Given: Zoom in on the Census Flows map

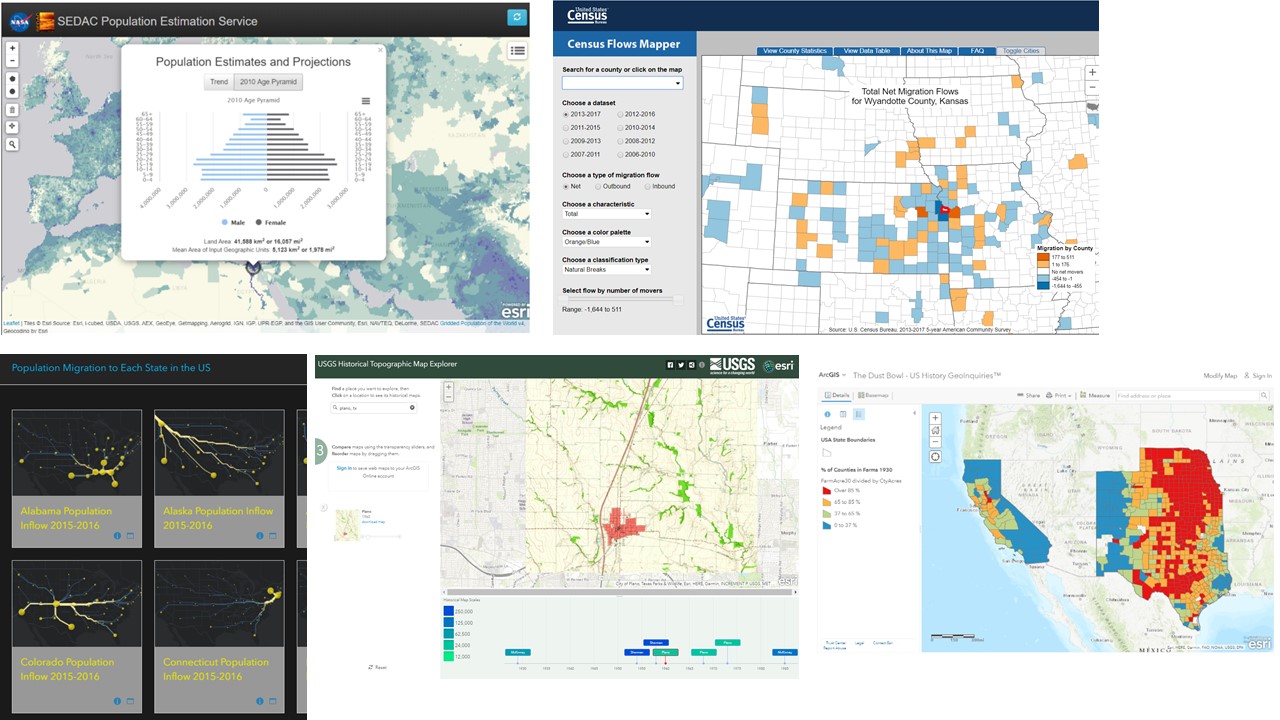Looking at the screenshot, I should click(1092, 72).
